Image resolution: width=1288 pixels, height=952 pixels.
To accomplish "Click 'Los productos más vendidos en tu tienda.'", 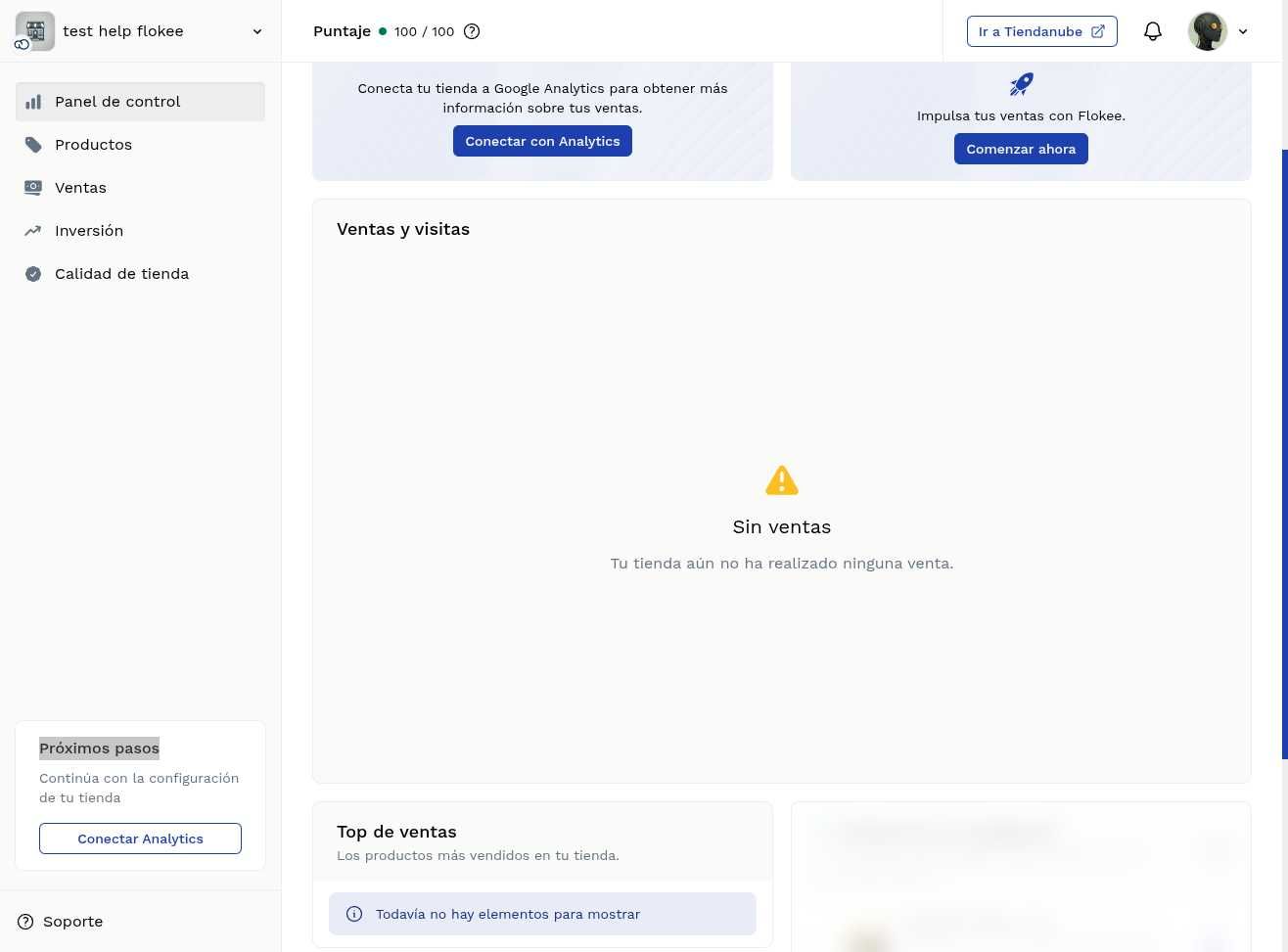I will pyautogui.click(x=478, y=855).
